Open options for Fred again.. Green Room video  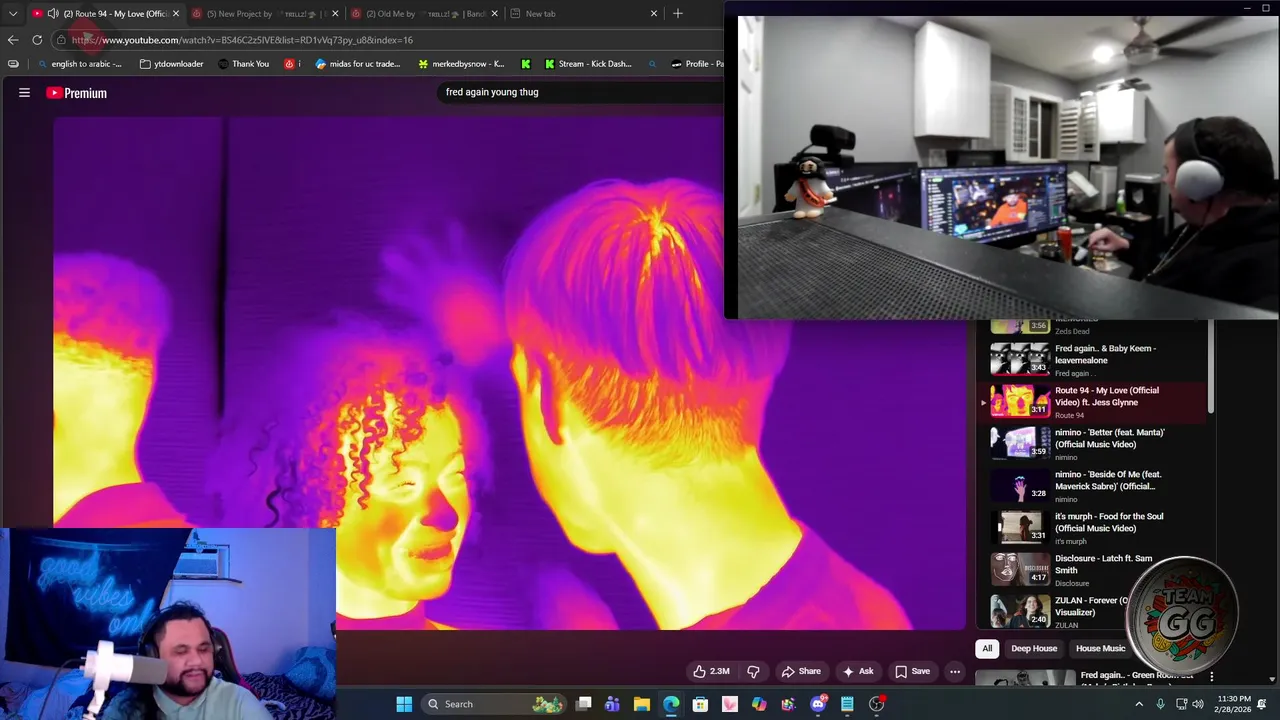coord(1212,677)
